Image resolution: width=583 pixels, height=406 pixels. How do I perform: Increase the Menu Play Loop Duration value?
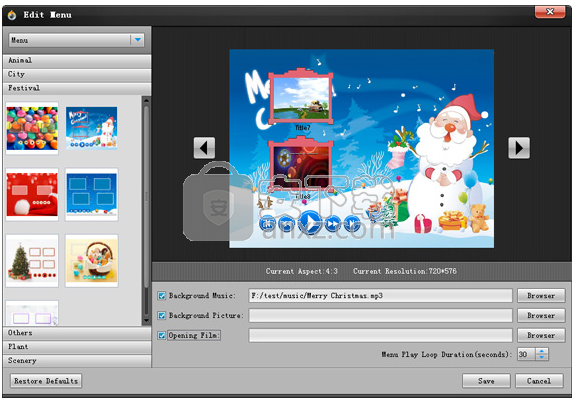tap(542, 351)
